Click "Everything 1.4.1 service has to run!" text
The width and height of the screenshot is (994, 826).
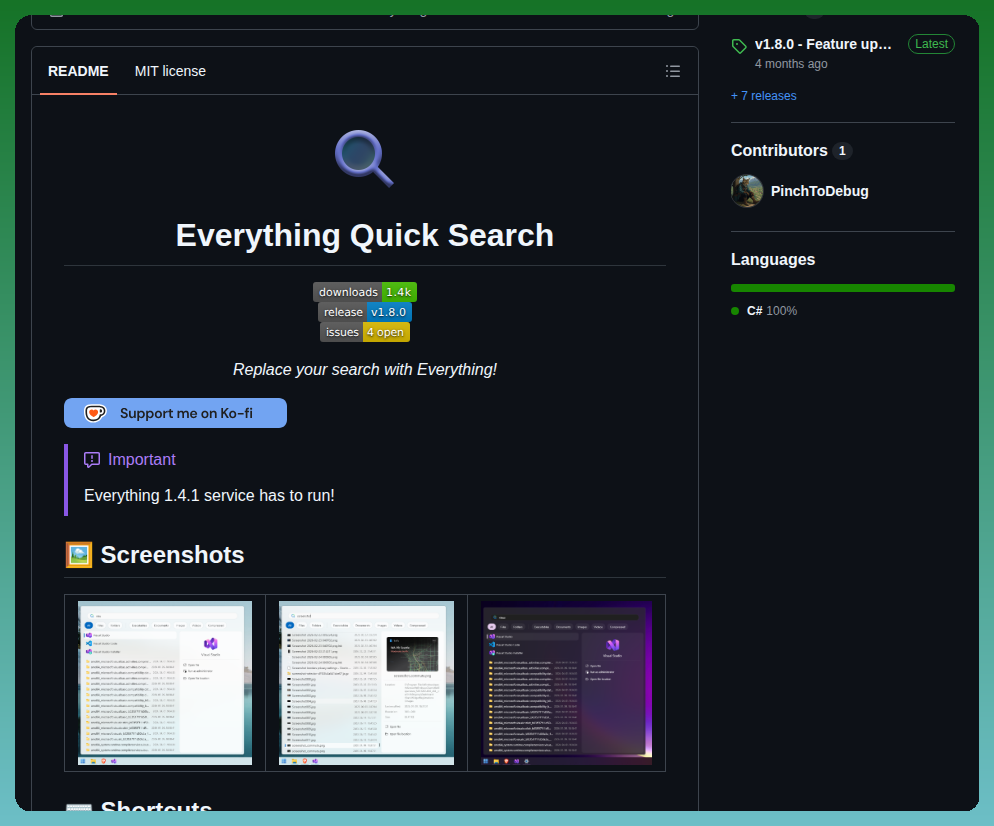pos(209,496)
